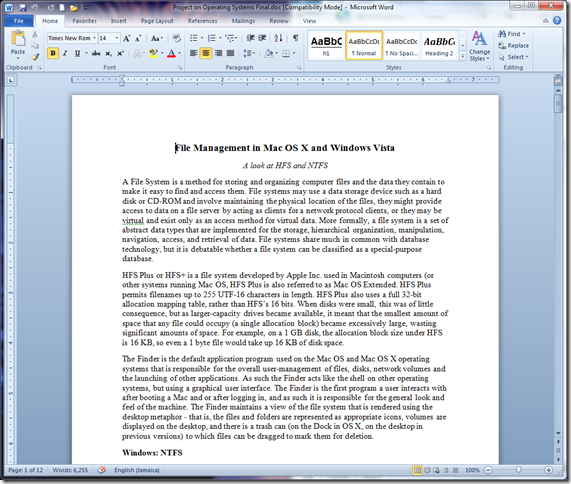Open the Borders dropdown arrow

point(294,54)
